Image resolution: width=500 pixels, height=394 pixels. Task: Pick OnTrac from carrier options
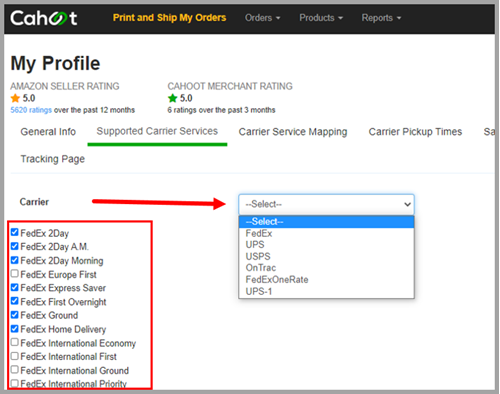pyautogui.click(x=326, y=268)
